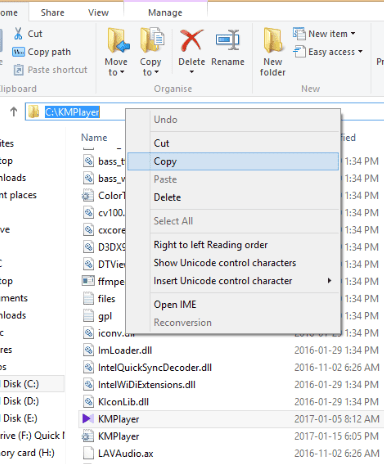The height and width of the screenshot is (464, 384).
Task: Choose Open IME in context menu
Action: 233,304
